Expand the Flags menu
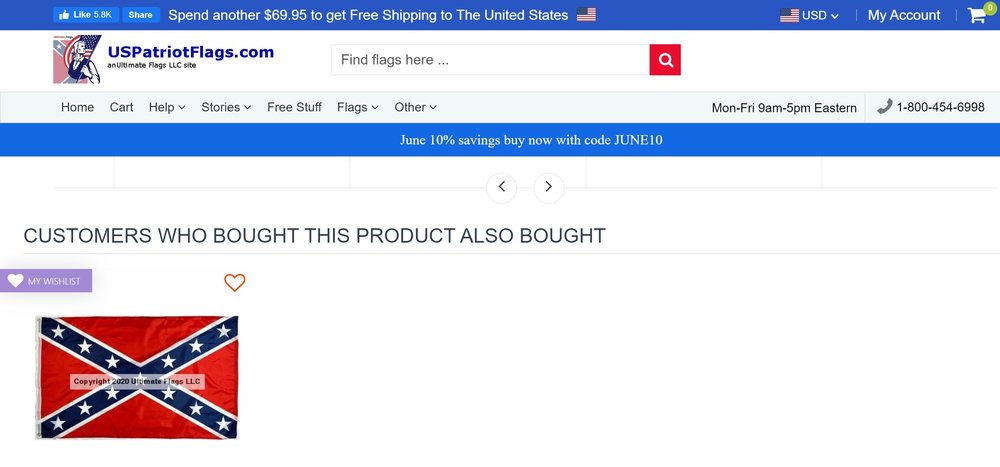1000x467 pixels. [x=358, y=107]
